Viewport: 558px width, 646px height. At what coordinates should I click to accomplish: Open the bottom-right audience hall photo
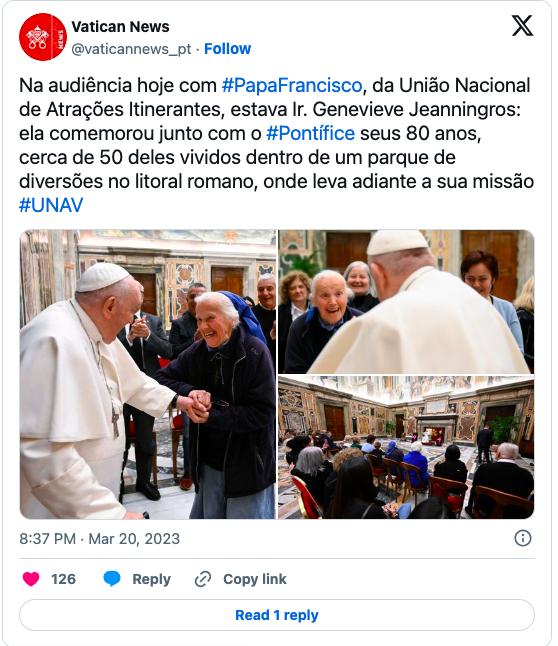point(406,447)
